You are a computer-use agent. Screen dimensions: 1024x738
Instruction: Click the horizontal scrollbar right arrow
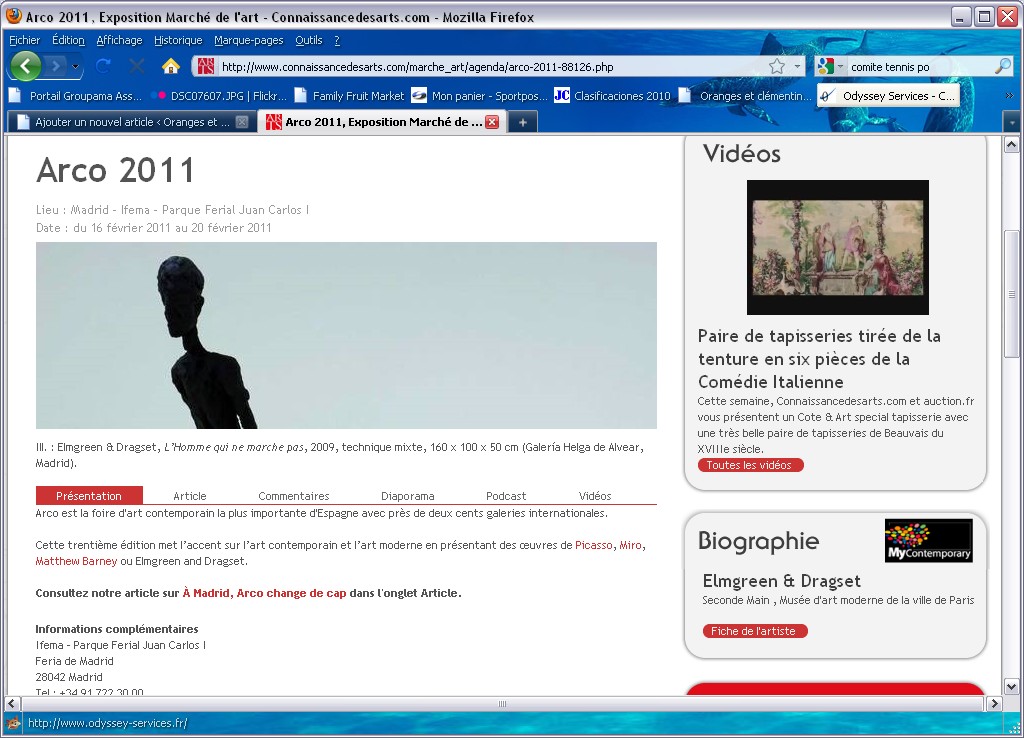point(994,703)
